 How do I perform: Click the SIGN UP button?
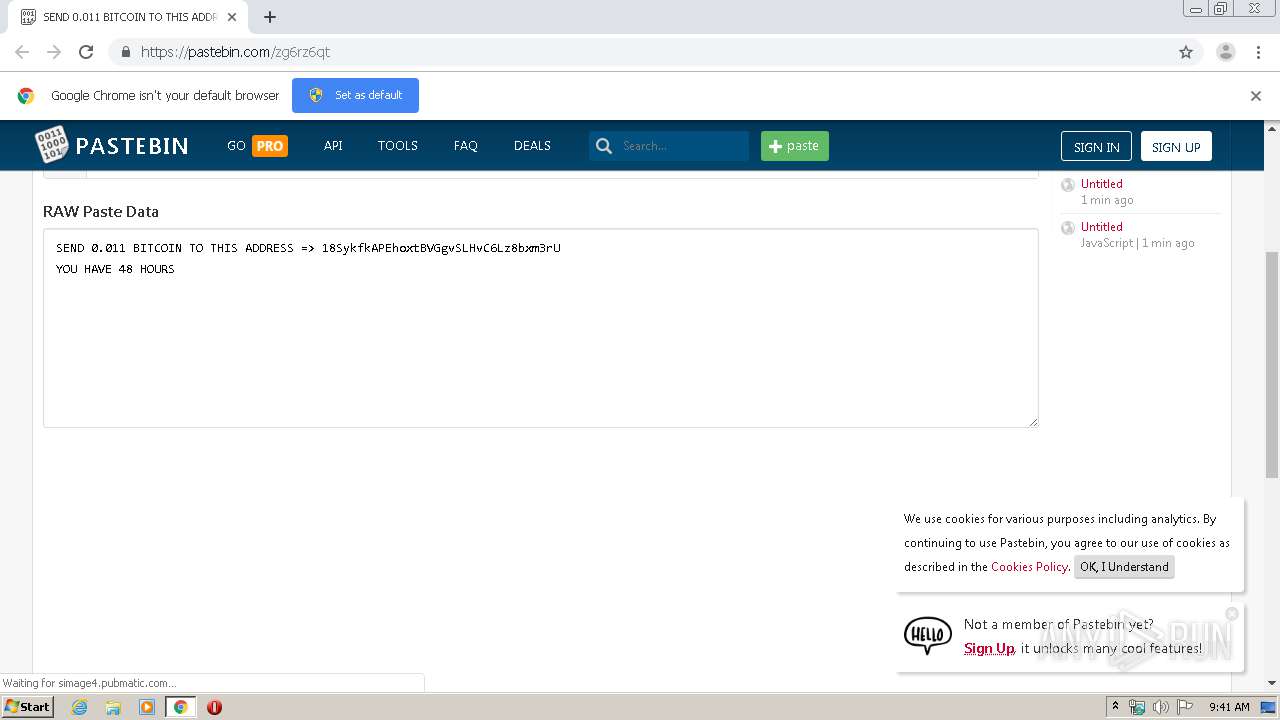click(x=1176, y=146)
